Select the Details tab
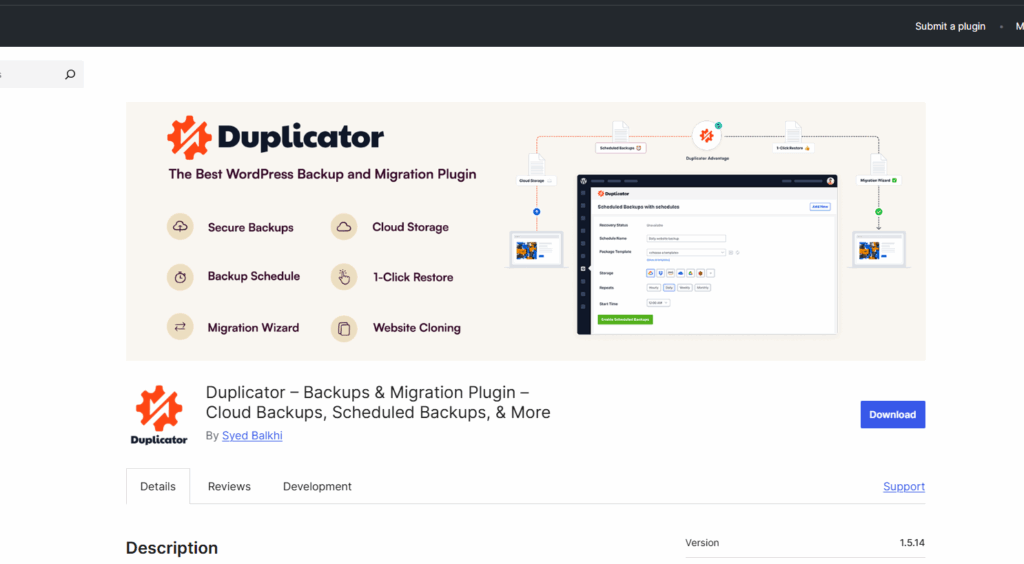Screen dimensions: 1024x564 [158, 487]
